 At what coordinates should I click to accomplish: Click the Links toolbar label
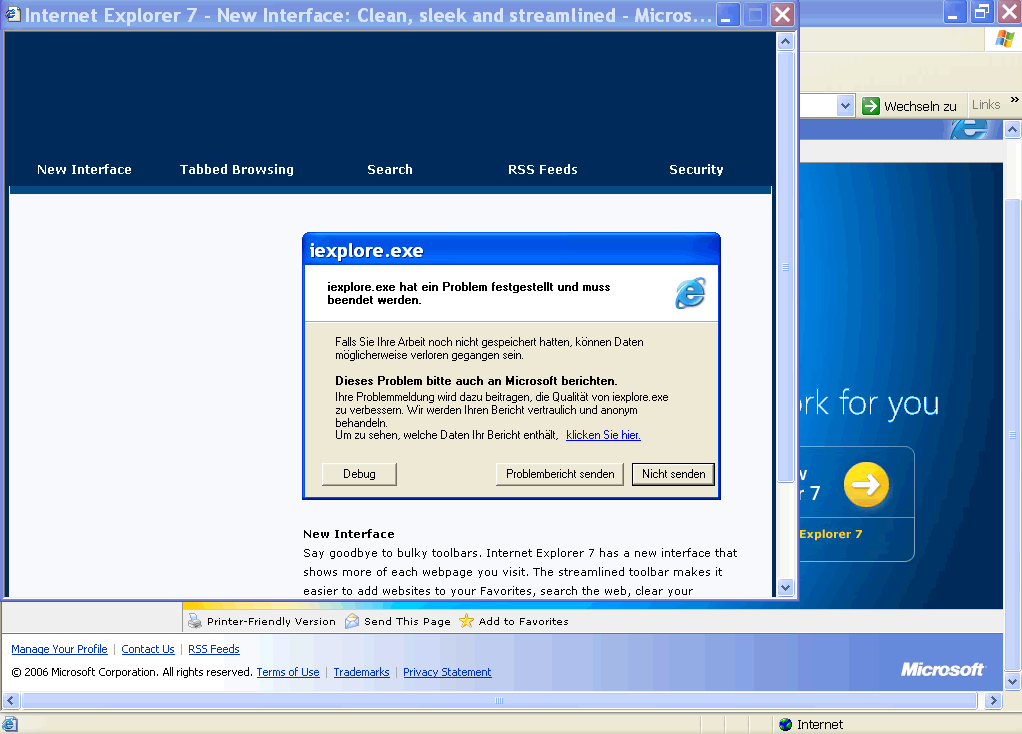(x=986, y=104)
